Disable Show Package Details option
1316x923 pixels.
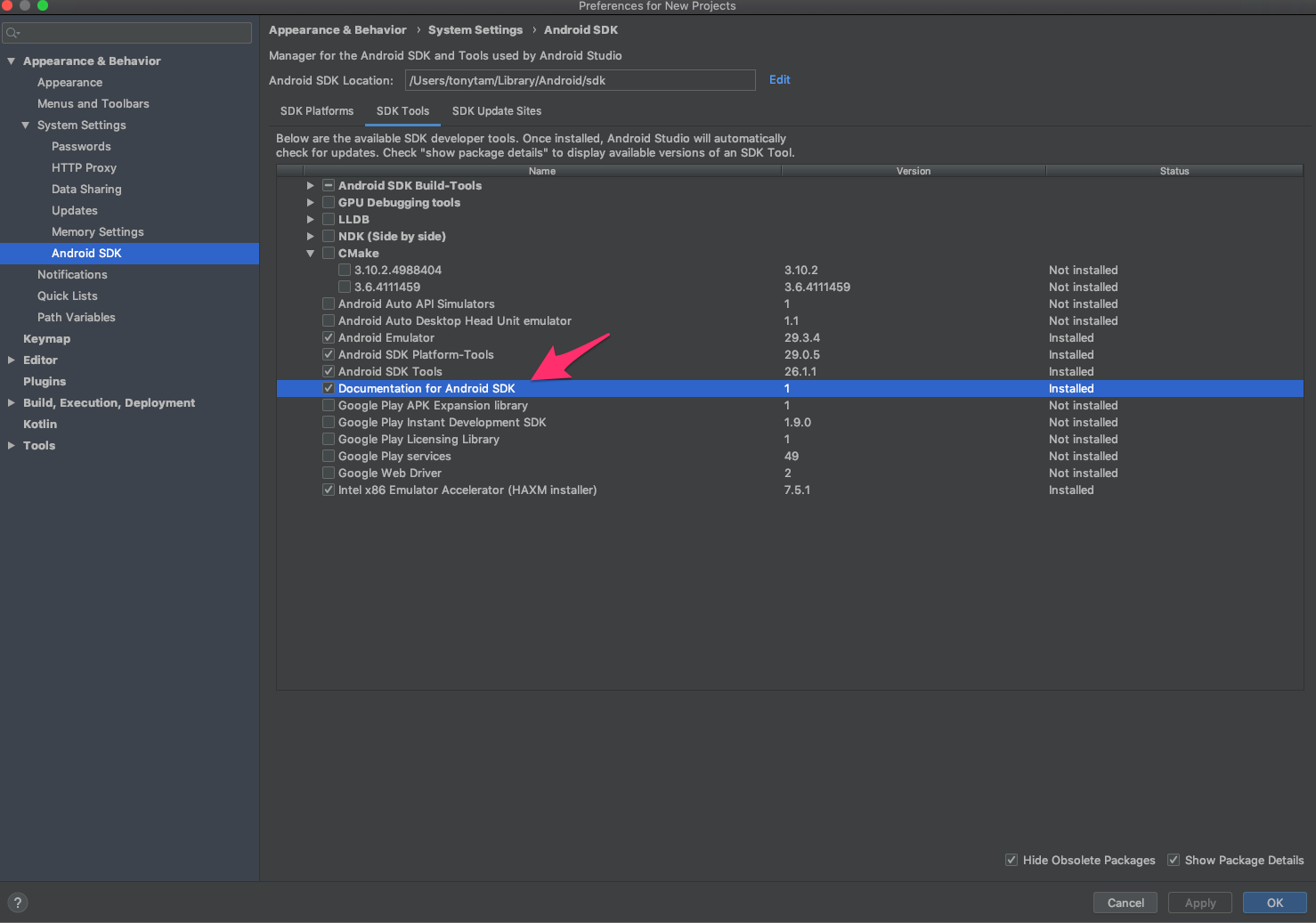pos(1174,860)
